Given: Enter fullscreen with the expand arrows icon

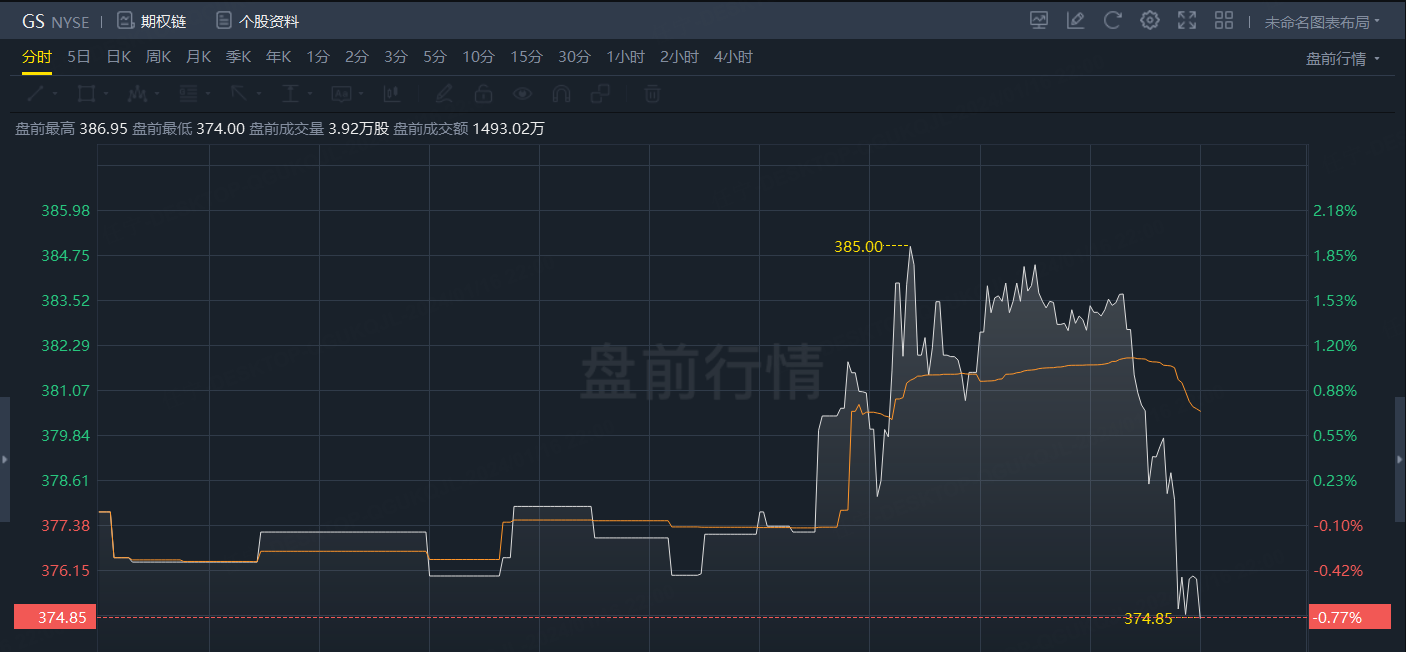Looking at the screenshot, I should [x=1187, y=20].
